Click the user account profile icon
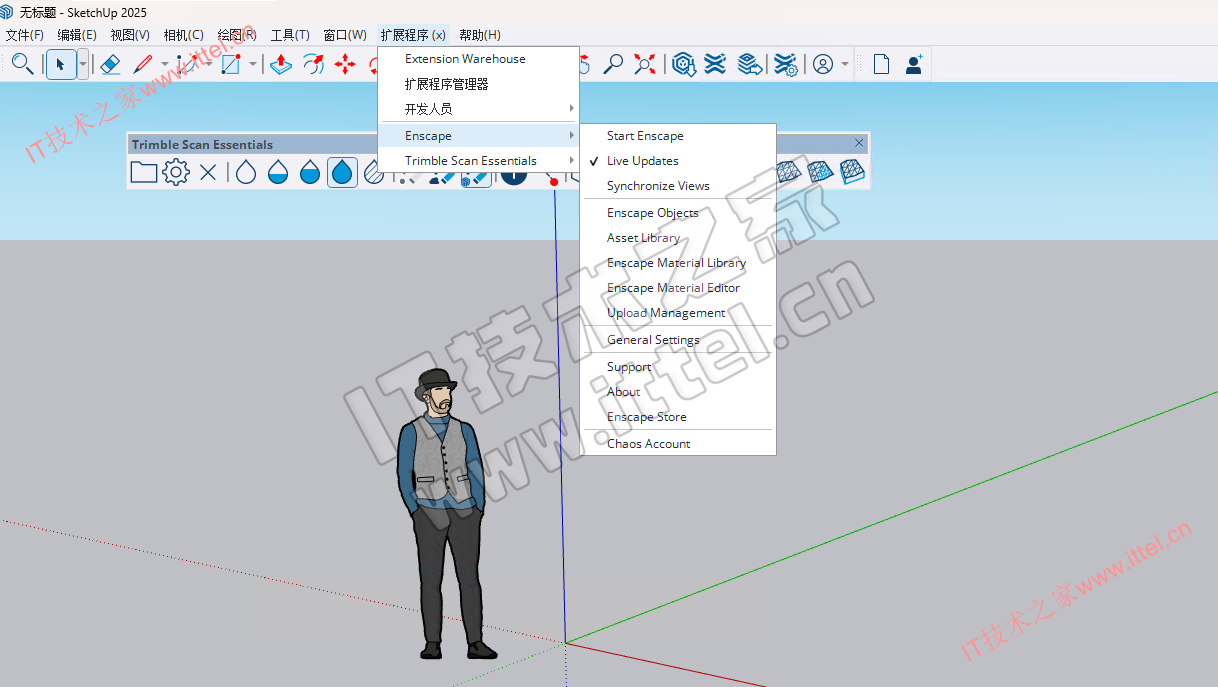This screenshot has width=1218, height=687. [x=823, y=65]
